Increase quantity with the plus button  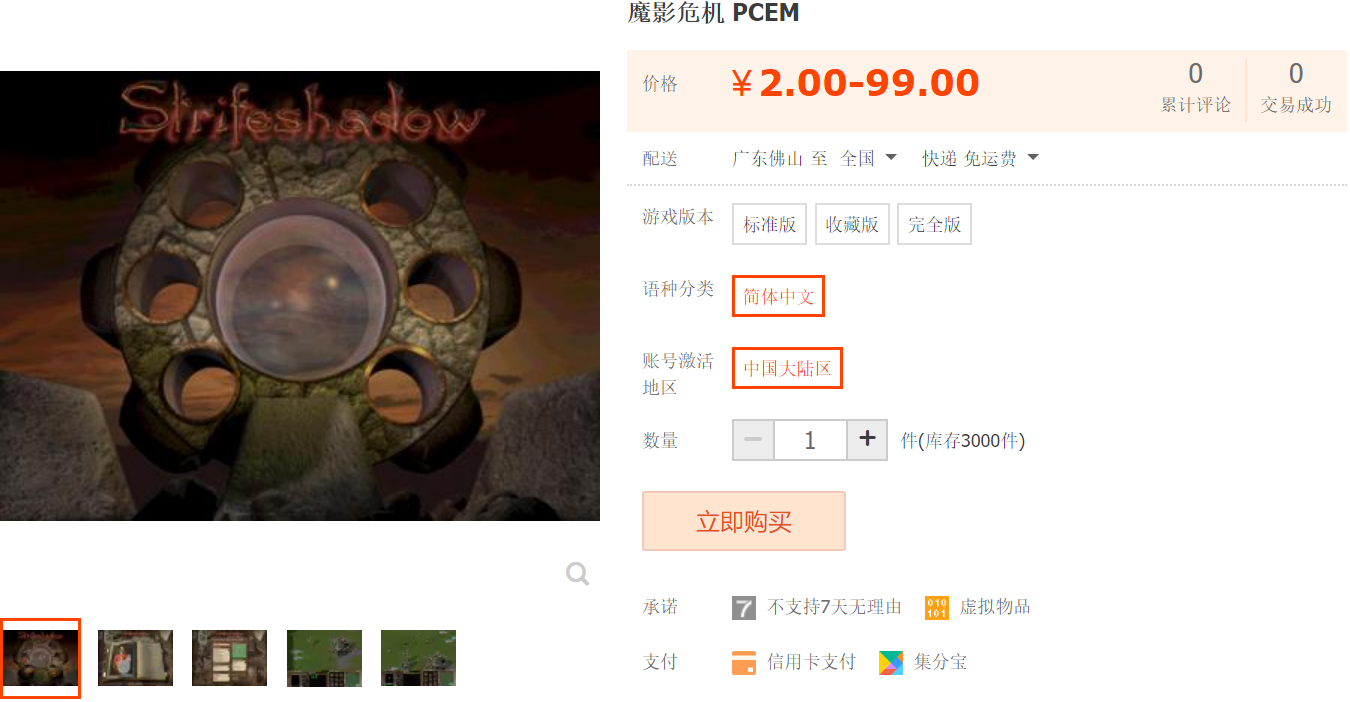(867, 440)
